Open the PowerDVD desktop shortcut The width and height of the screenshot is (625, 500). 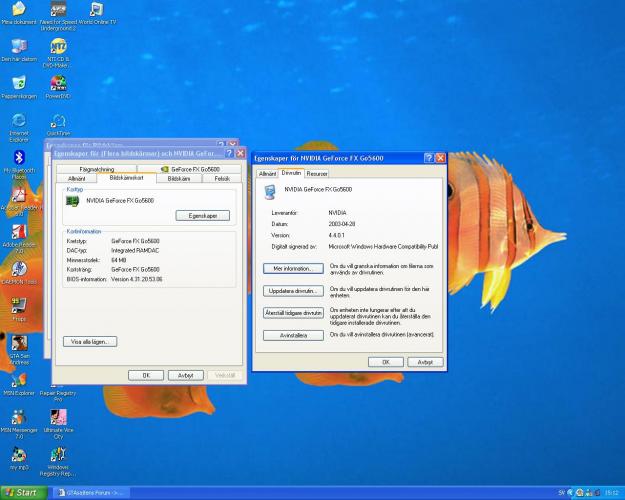(x=58, y=84)
